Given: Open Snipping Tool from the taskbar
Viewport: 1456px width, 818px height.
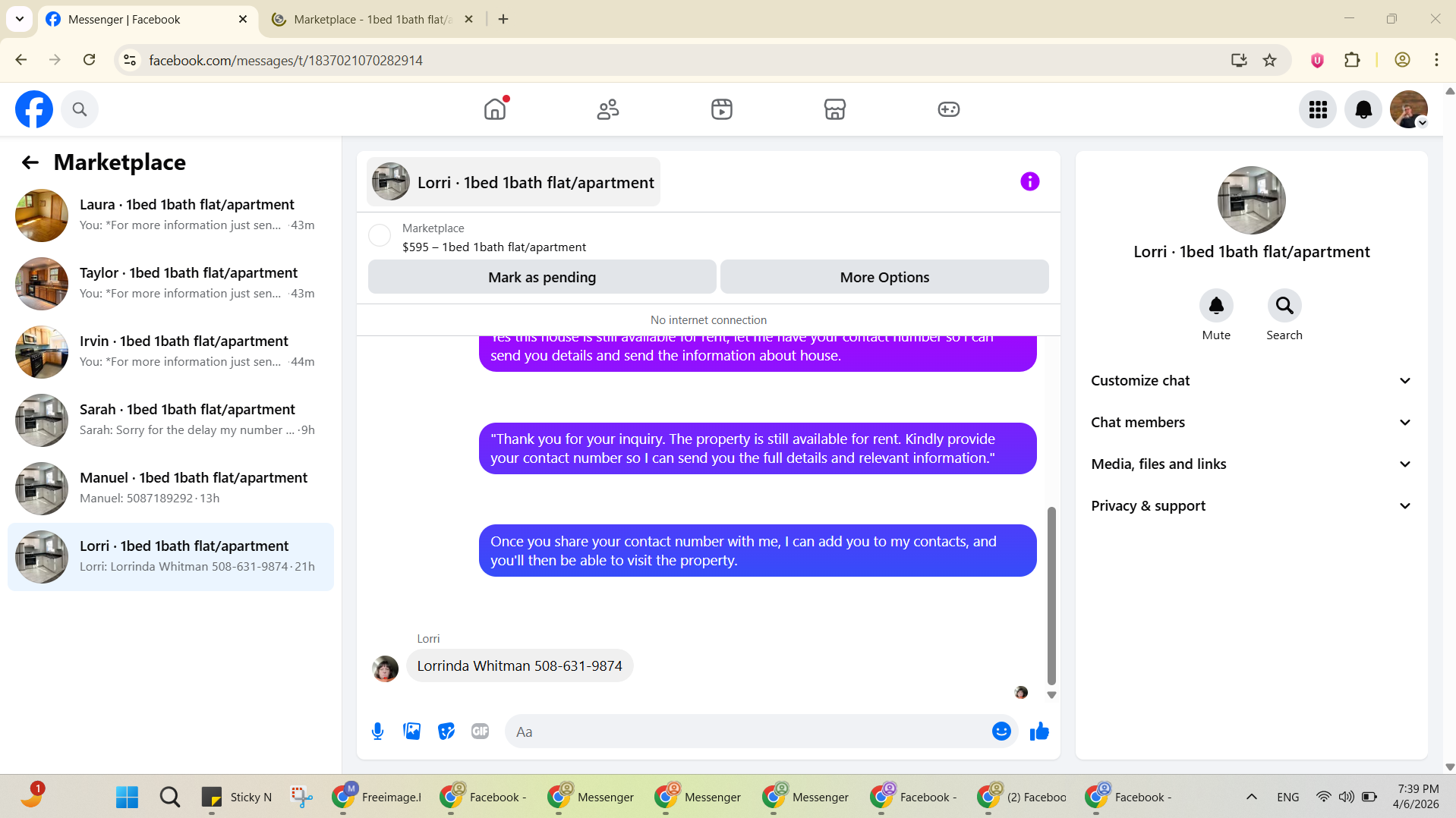Looking at the screenshot, I should click(x=301, y=797).
